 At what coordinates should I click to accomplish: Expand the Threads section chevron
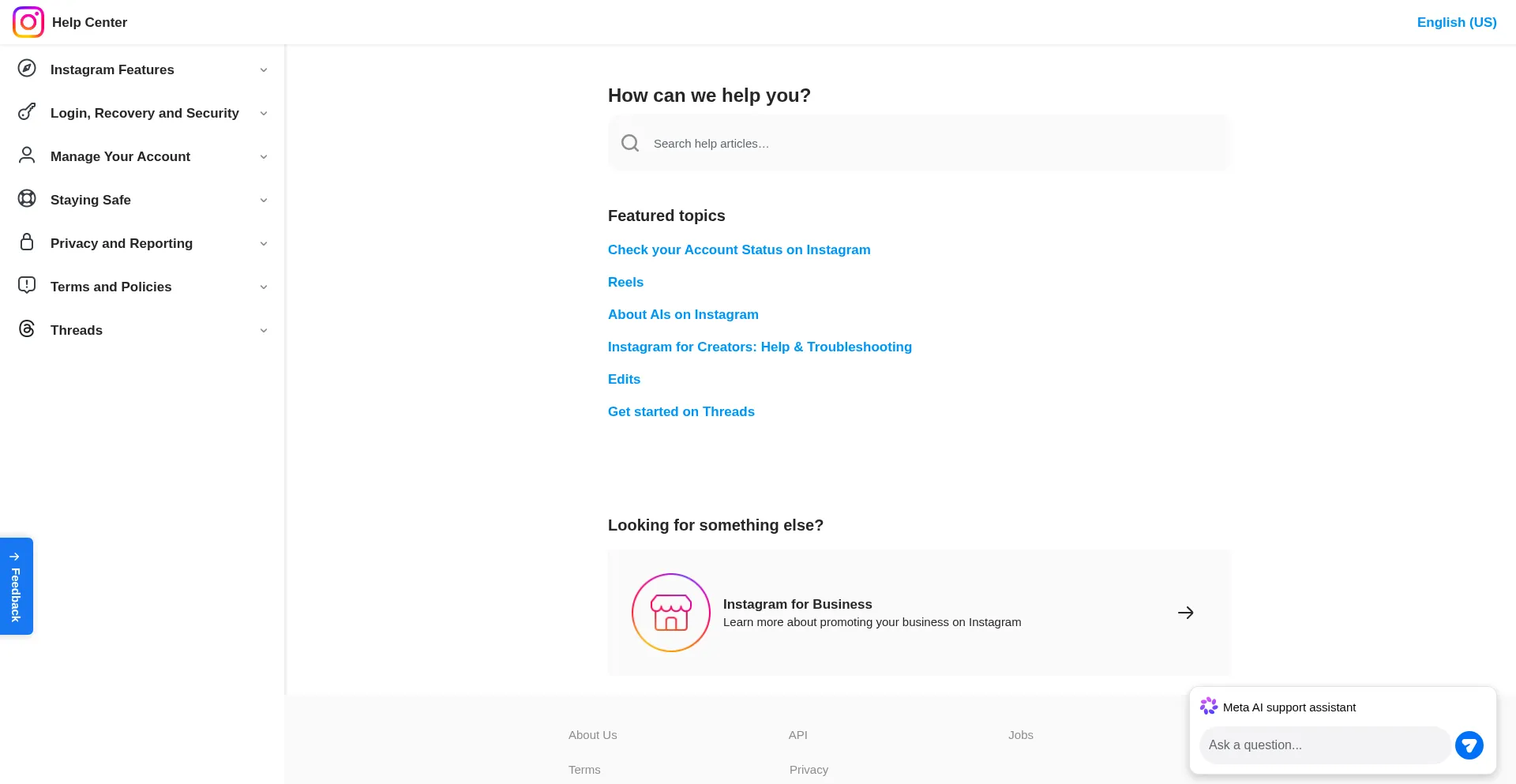[x=264, y=331]
